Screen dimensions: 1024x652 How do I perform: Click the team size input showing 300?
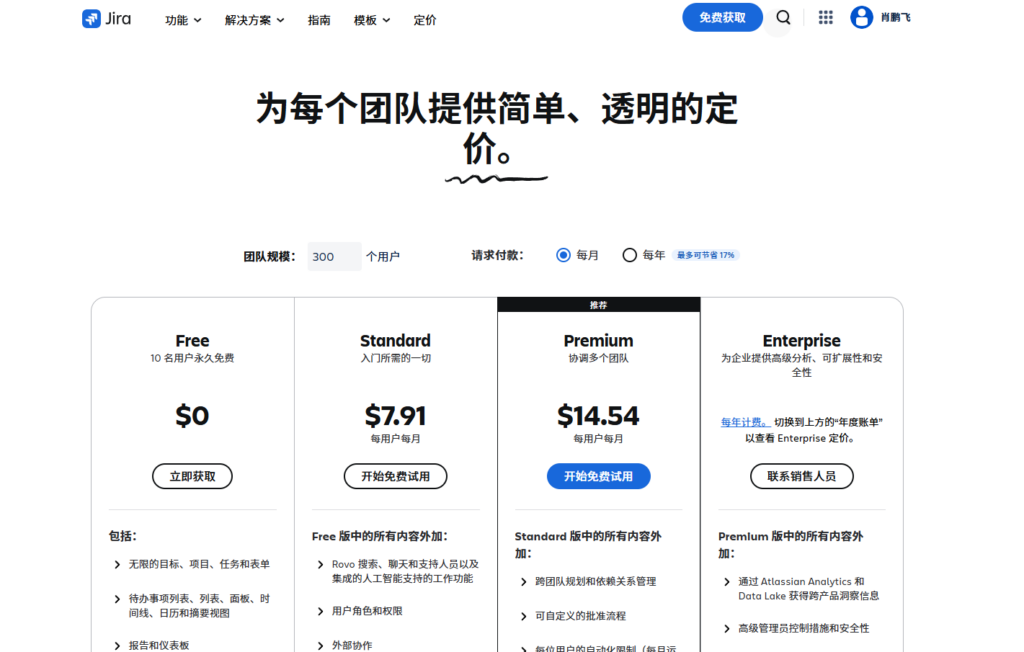click(334, 256)
